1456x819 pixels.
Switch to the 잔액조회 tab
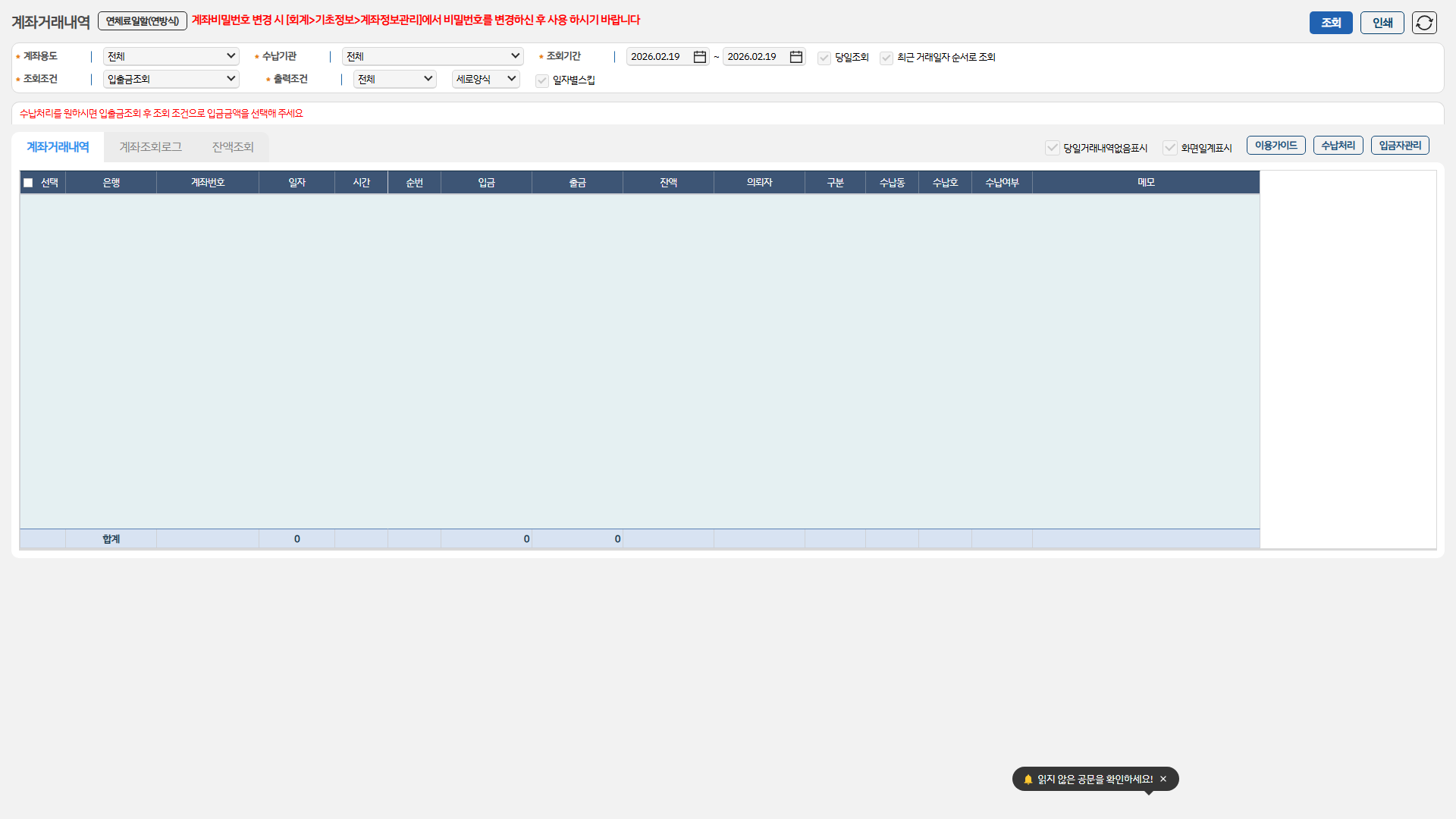pyautogui.click(x=233, y=147)
